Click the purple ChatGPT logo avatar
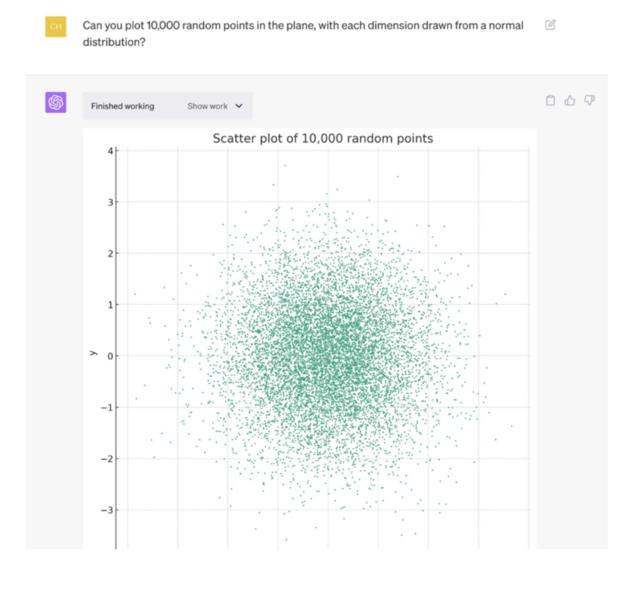This screenshot has width=640, height=602. pos(56,103)
